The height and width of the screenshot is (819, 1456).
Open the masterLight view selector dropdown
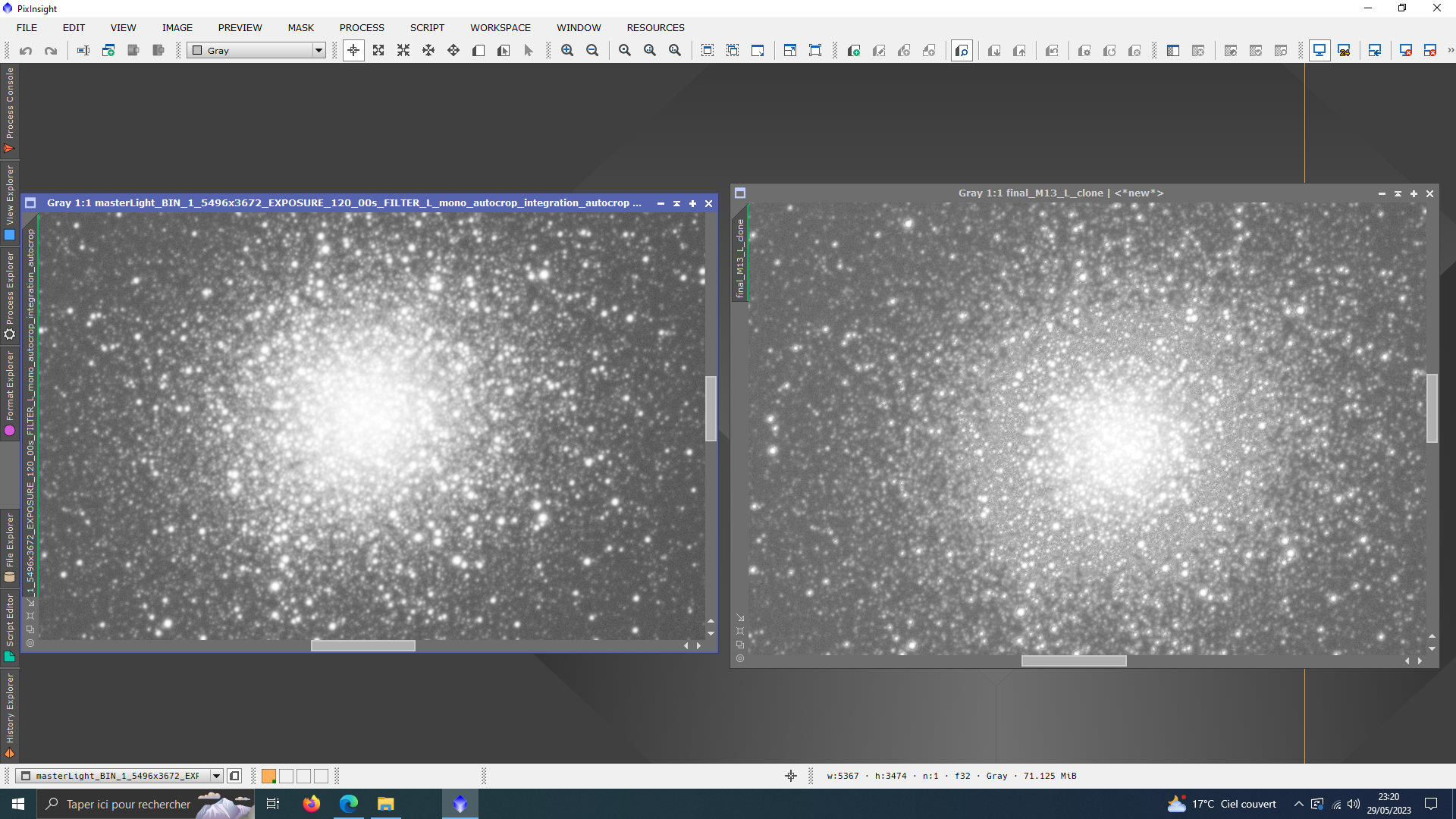pos(216,776)
